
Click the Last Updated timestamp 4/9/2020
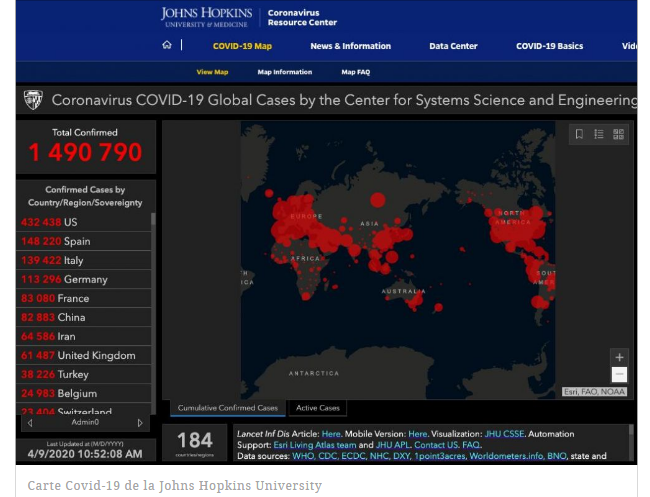[85, 454]
